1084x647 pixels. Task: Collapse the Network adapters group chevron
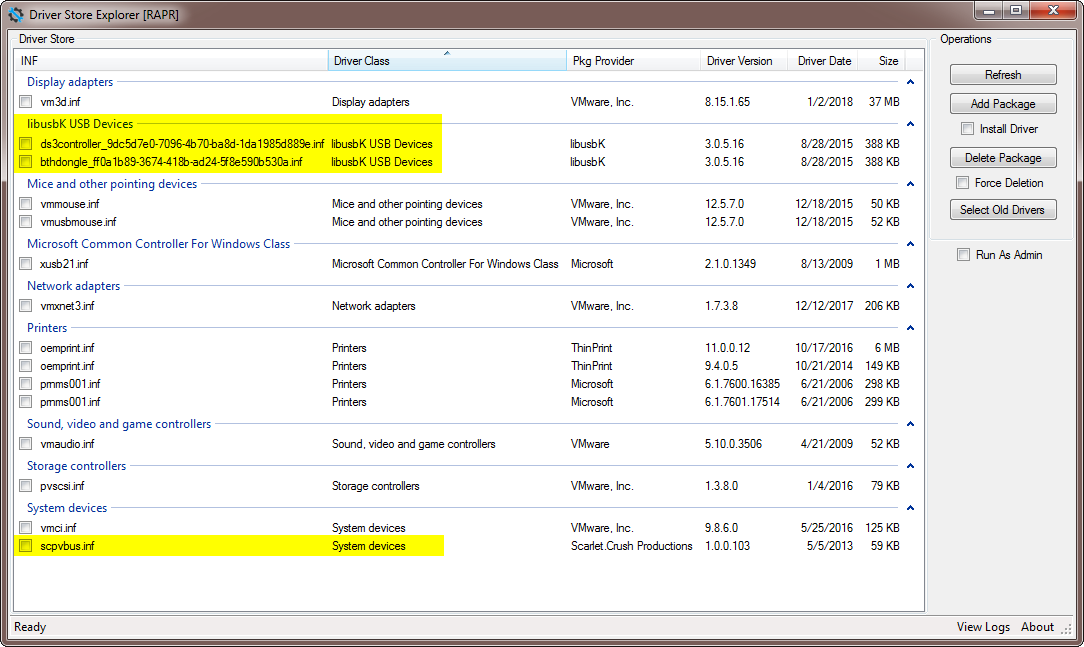click(x=910, y=286)
